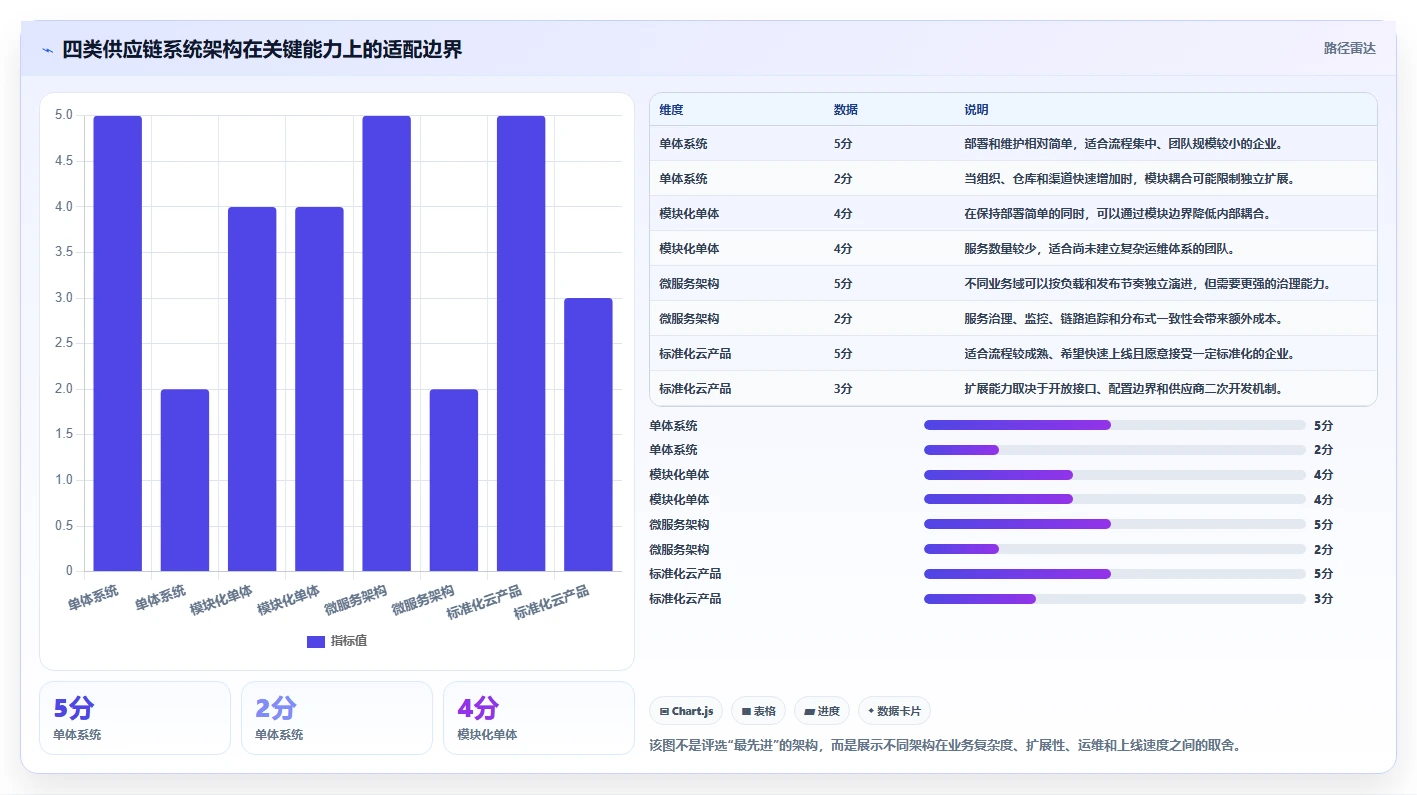
Task: Select the Chart.js tag pill
Action: tap(686, 711)
